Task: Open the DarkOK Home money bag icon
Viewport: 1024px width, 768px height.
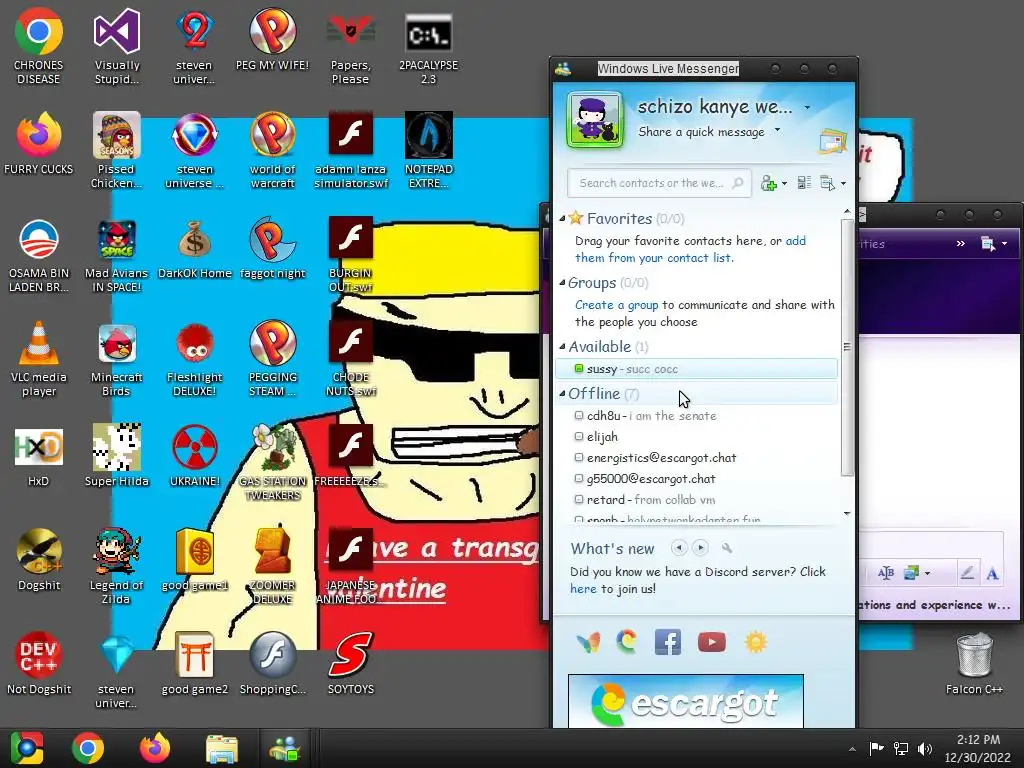Action: point(195,248)
